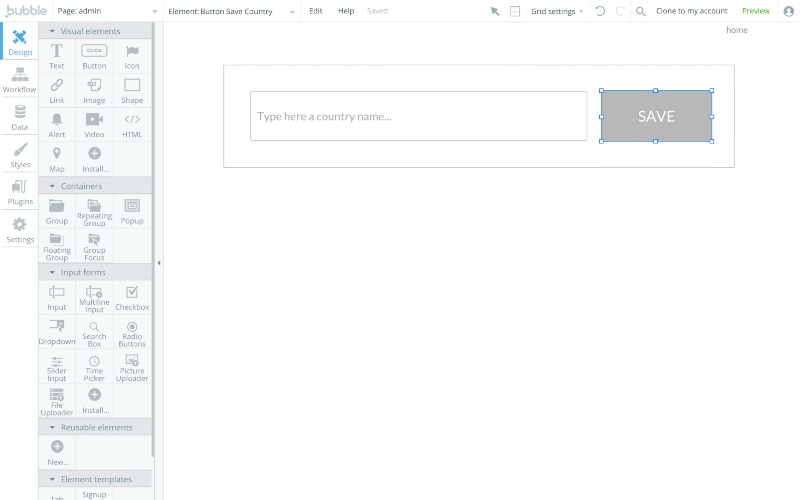Collapse the Input forms section

tap(52, 272)
